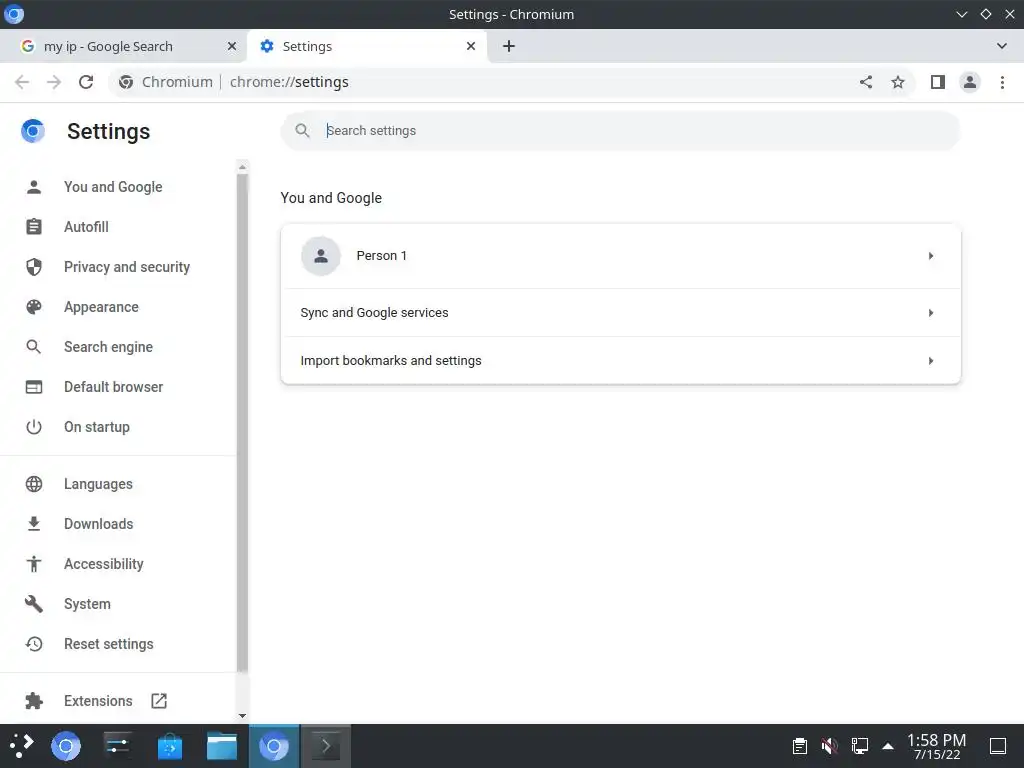Open the window menu icon in title bar
Viewport: 1024px width, 768px height.
[x=14, y=14]
